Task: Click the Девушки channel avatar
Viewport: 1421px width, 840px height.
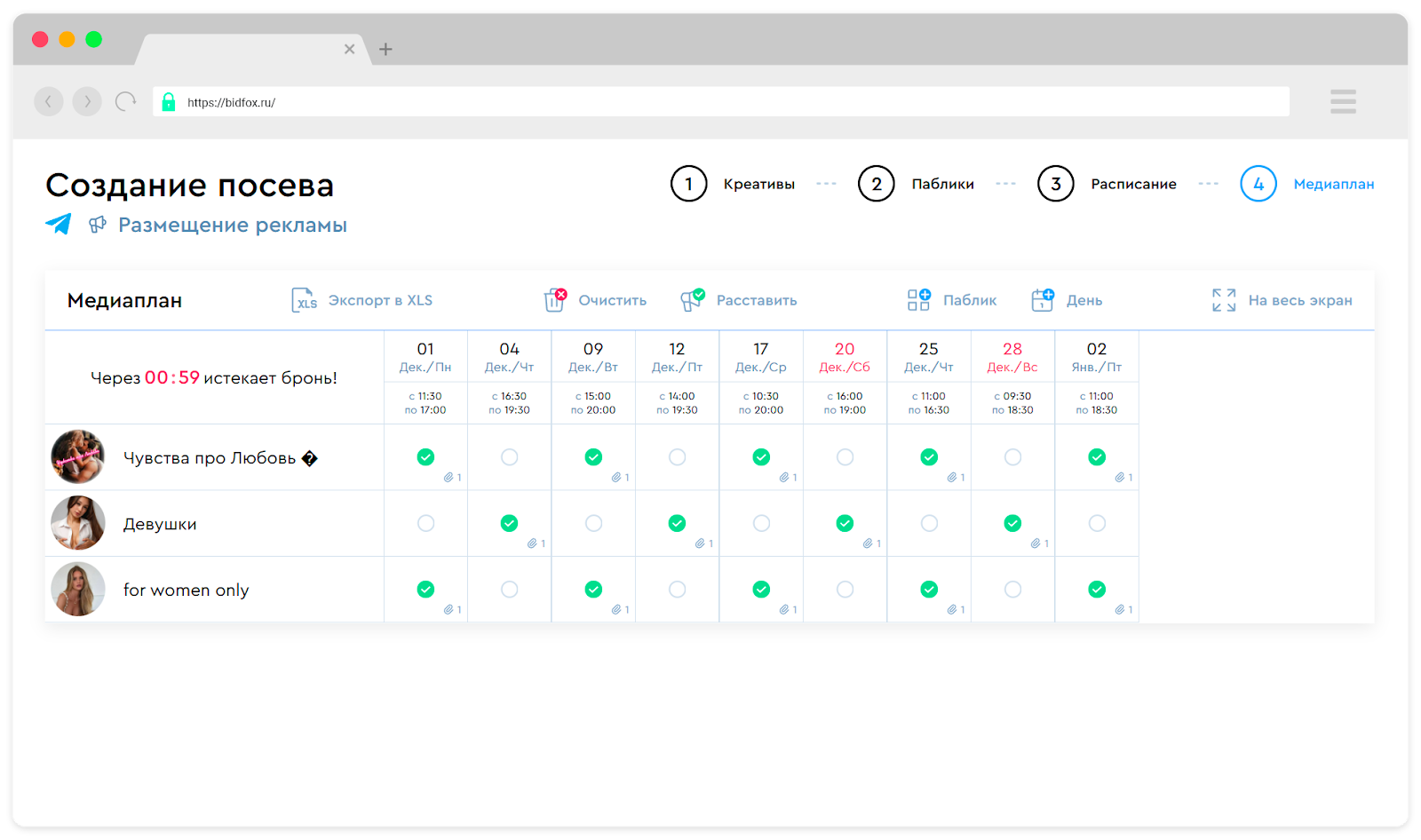Action: pos(78,523)
